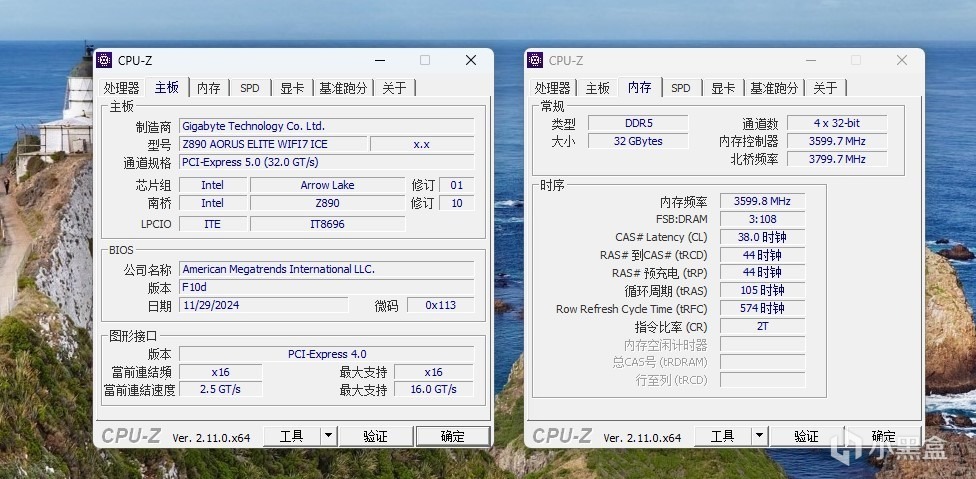Open 基准跑分 tab in left CPU-Z window
The image size is (976, 479).
(x=343, y=88)
